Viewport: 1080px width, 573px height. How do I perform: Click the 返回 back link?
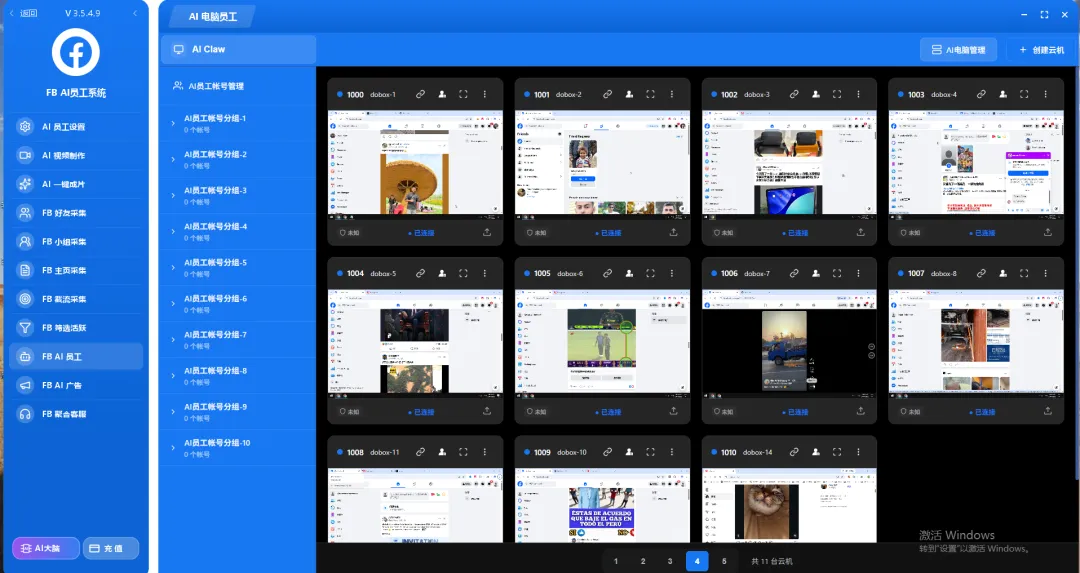click(23, 13)
